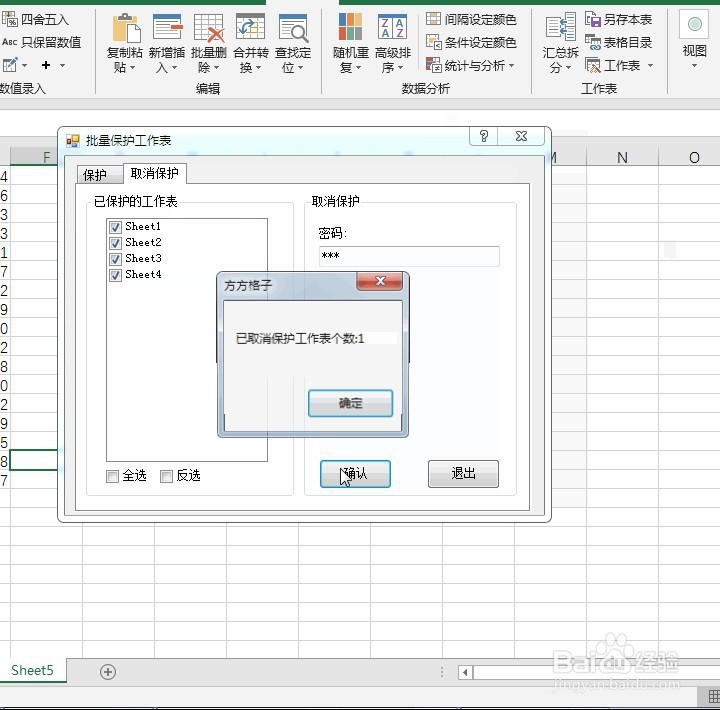
Task: Click the 工作表 ribbon icon
Action: (x=593, y=65)
